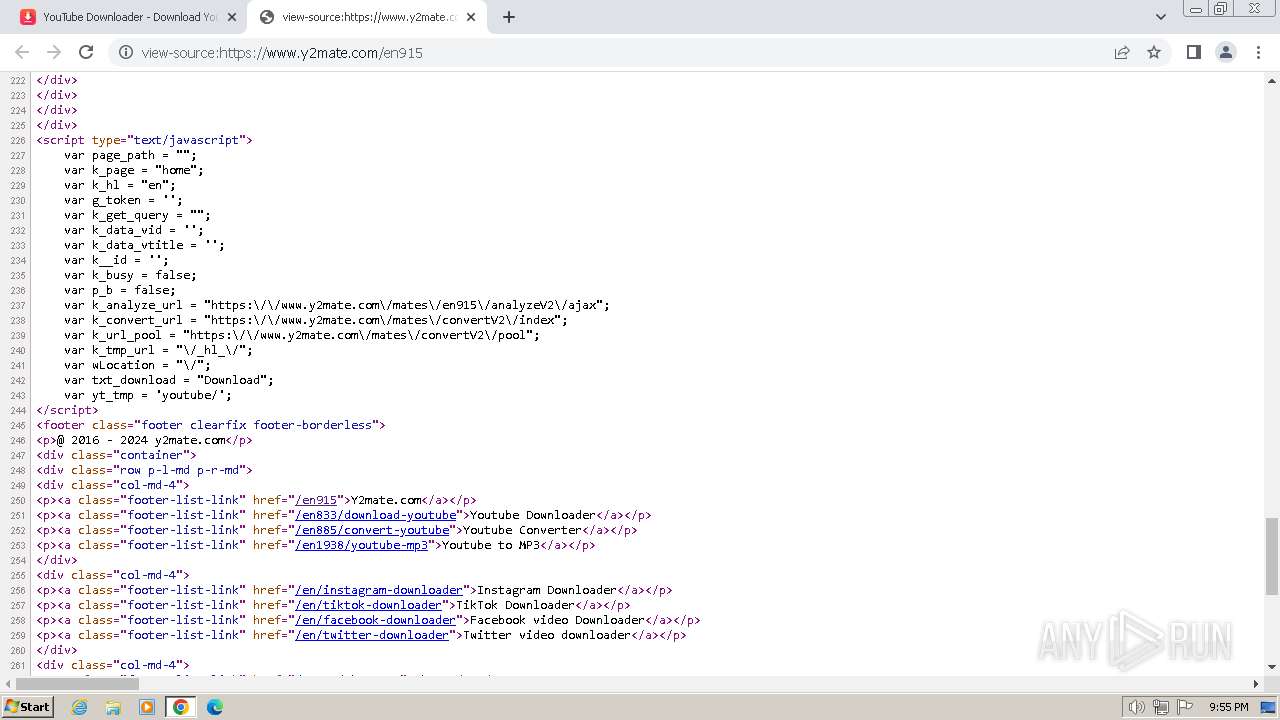Click the script type="text/javascript" line
1280x720 pixels.
pyautogui.click(x=145, y=140)
